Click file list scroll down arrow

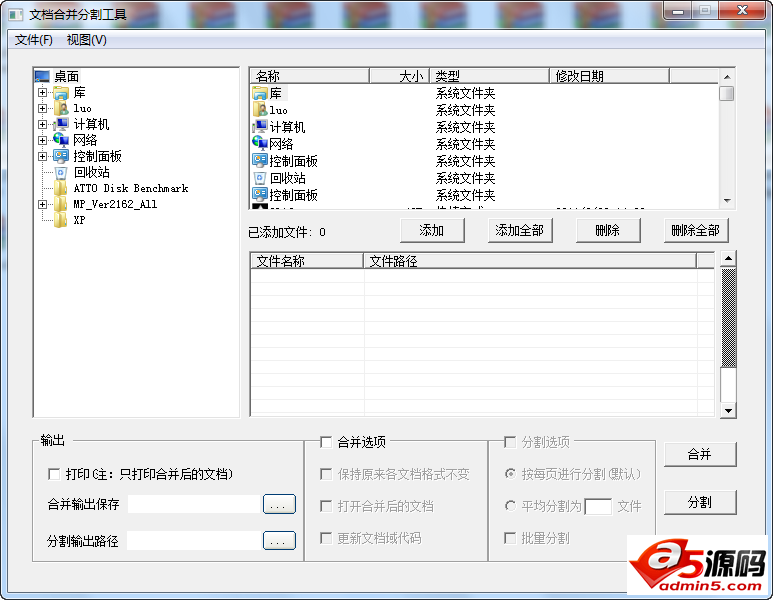point(727,201)
